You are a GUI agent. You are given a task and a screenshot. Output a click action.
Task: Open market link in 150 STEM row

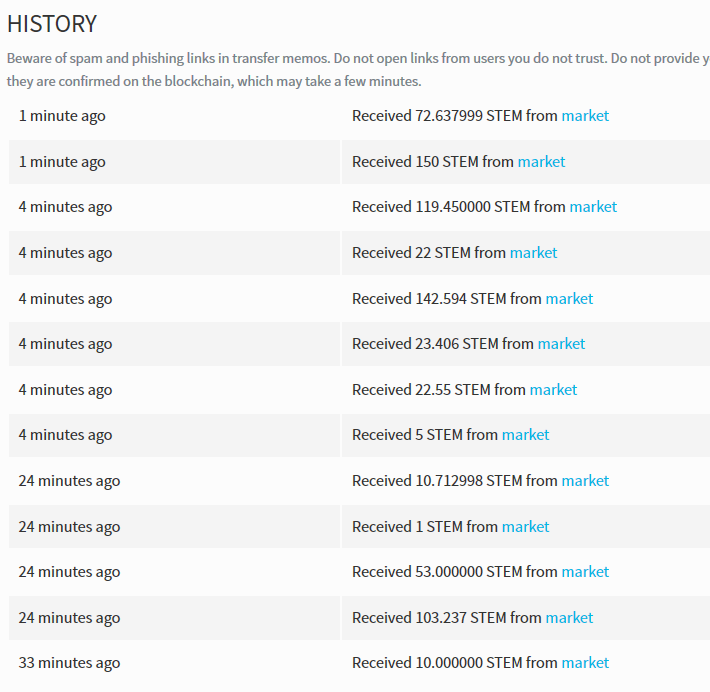click(541, 162)
